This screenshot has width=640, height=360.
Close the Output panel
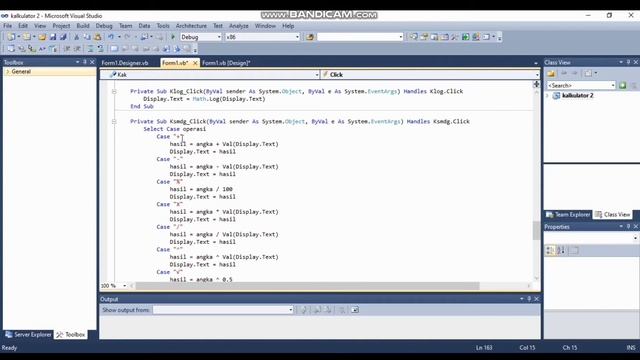pyautogui.click(x=536, y=299)
